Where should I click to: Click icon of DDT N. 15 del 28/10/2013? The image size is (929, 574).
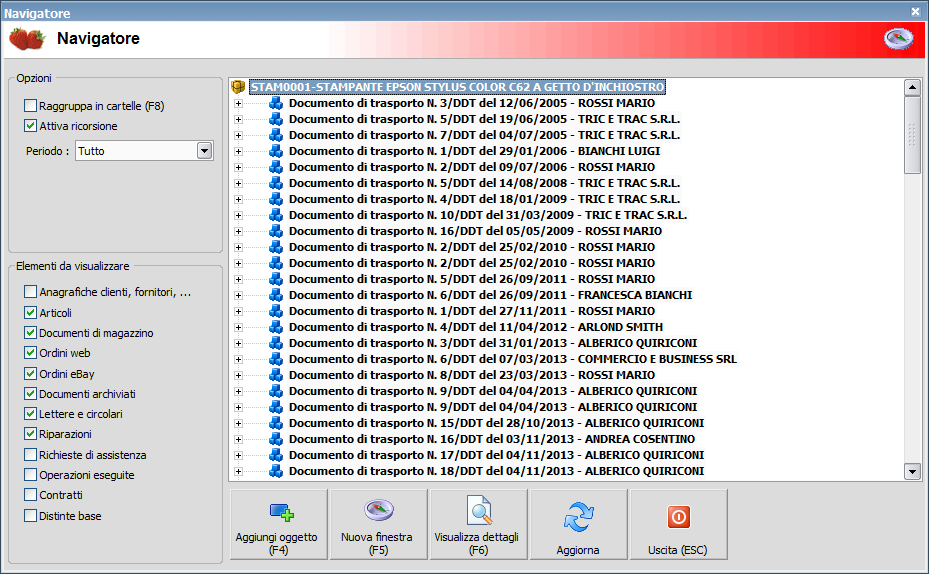[x=276, y=423]
